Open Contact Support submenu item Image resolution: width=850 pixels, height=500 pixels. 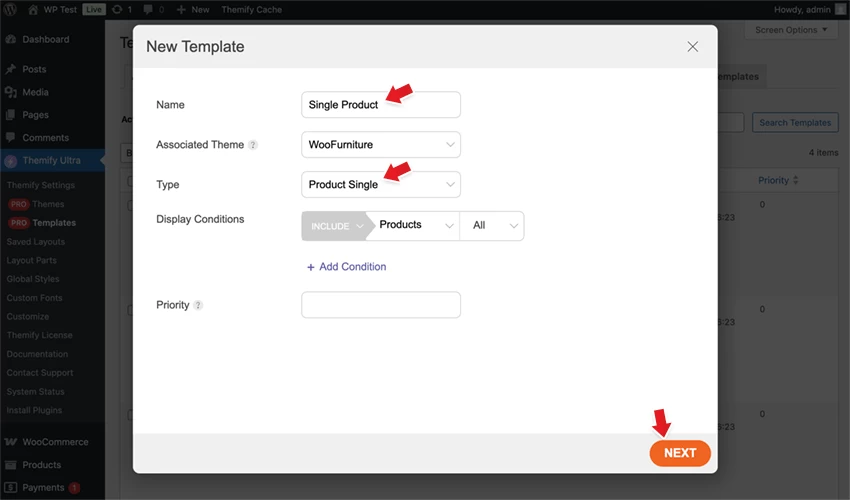pos(40,373)
